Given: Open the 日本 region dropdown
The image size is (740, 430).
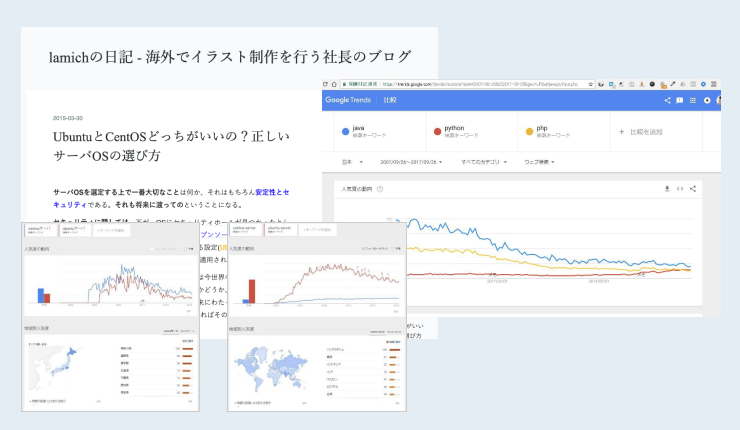Looking at the screenshot, I should (352, 162).
